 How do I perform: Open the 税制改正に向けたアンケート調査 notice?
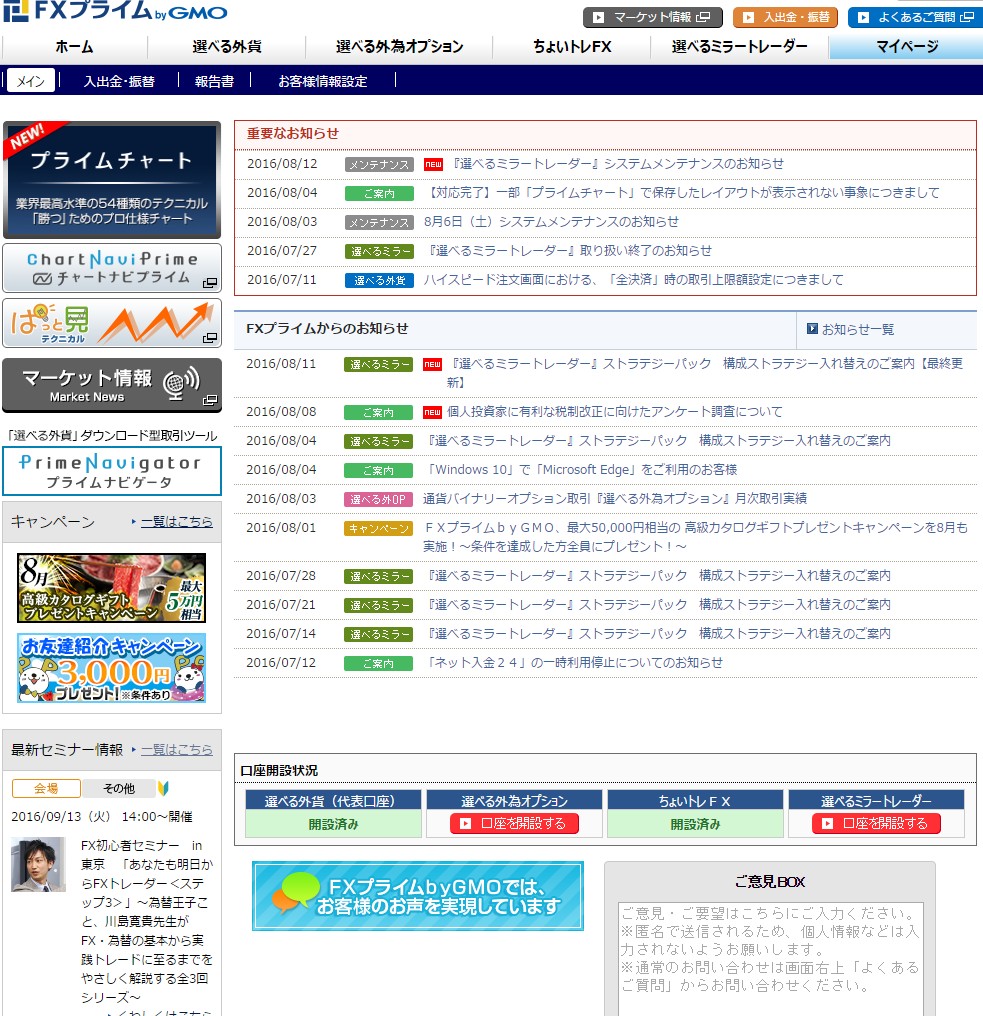point(614,412)
